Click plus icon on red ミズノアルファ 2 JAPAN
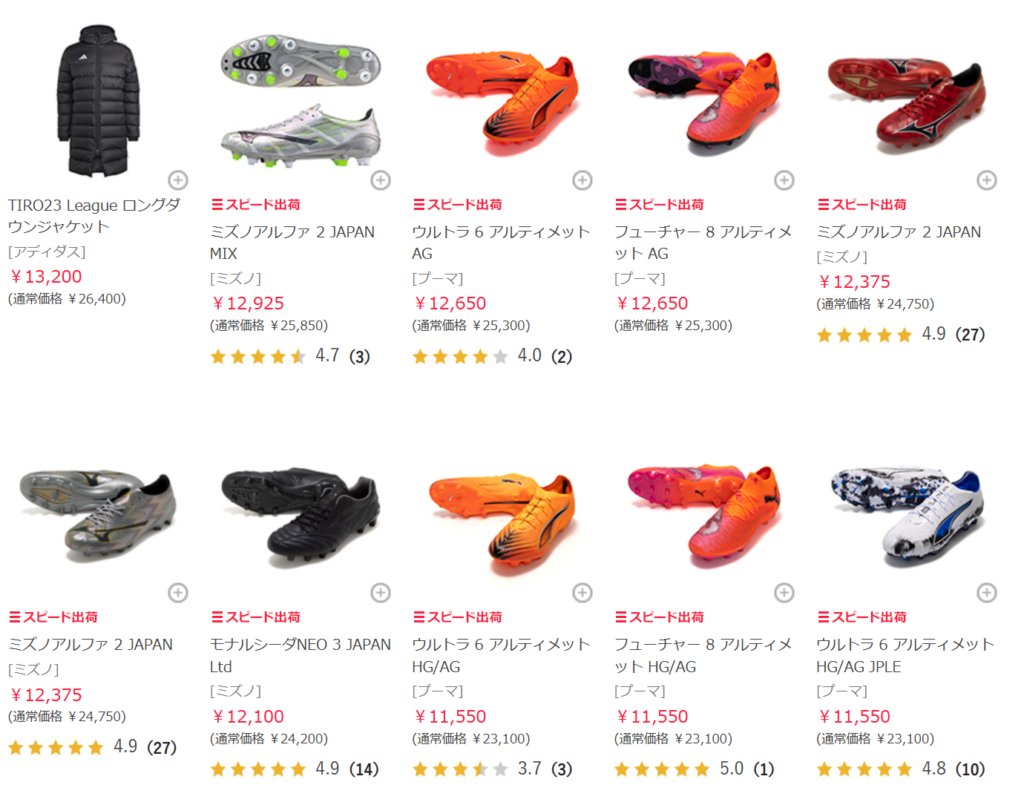The height and width of the screenshot is (805, 1024). 987,180
